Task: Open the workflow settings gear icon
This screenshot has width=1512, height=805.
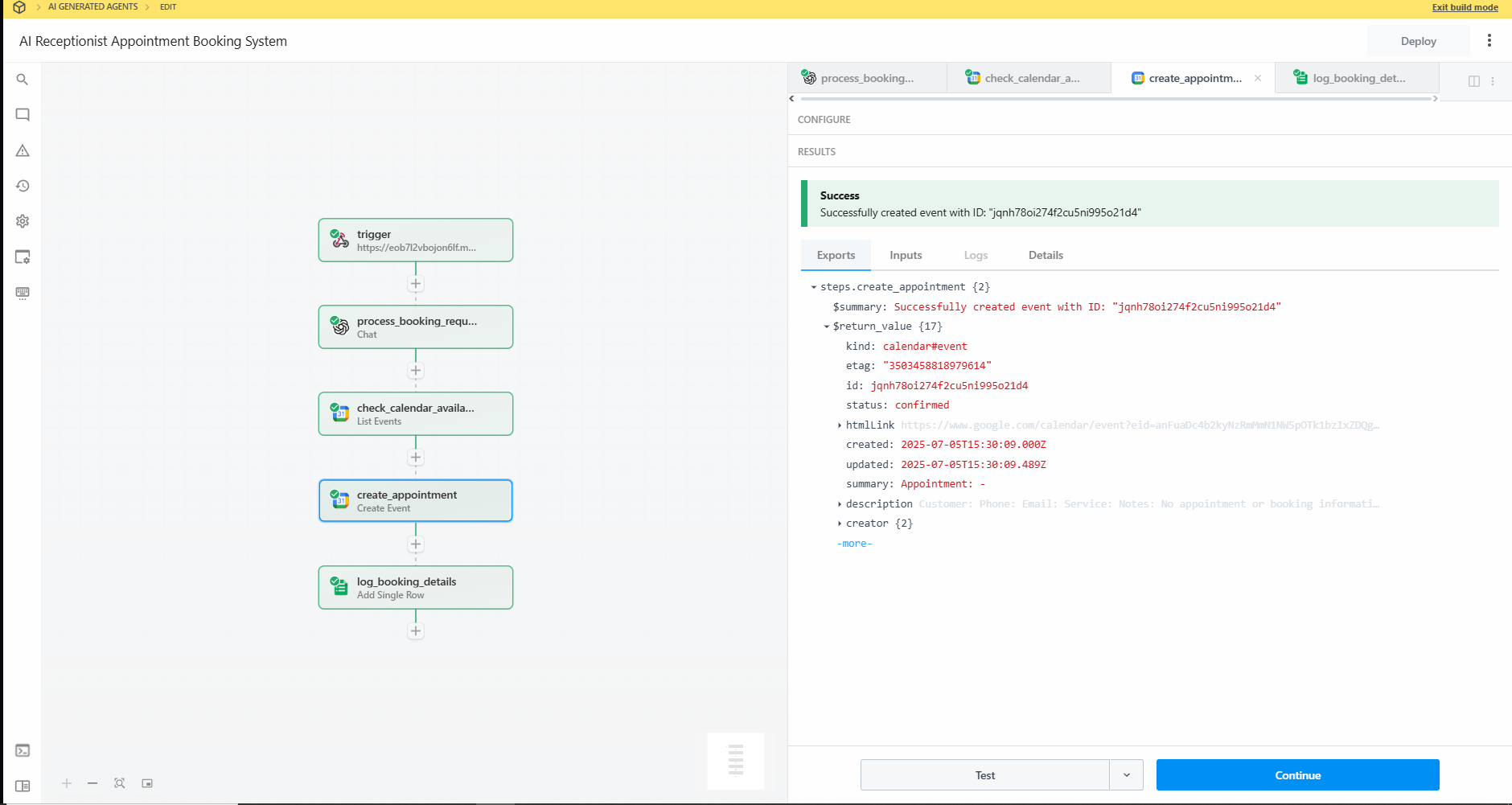Action: pos(23,221)
